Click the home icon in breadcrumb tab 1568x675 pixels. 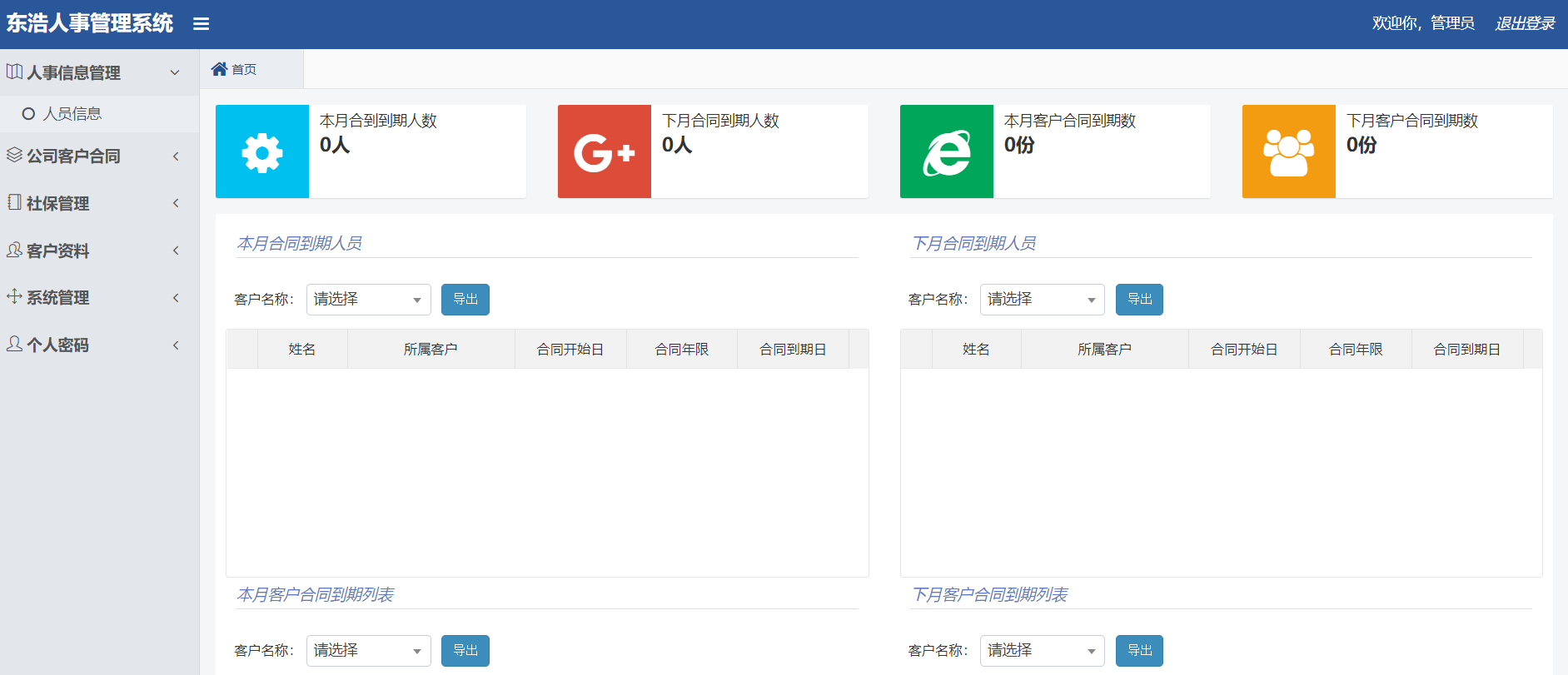219,69
